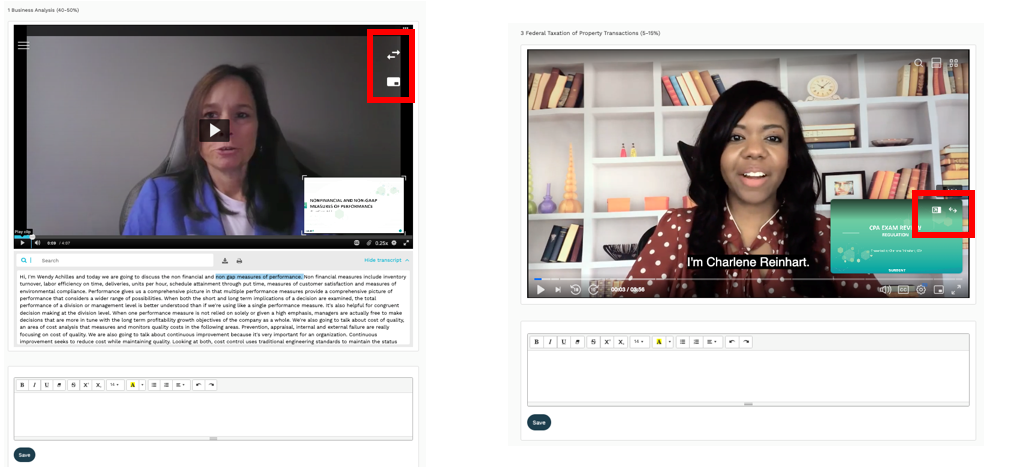Mute the Business Analysis video volume

pyautogui.click(x=37, y=242)
